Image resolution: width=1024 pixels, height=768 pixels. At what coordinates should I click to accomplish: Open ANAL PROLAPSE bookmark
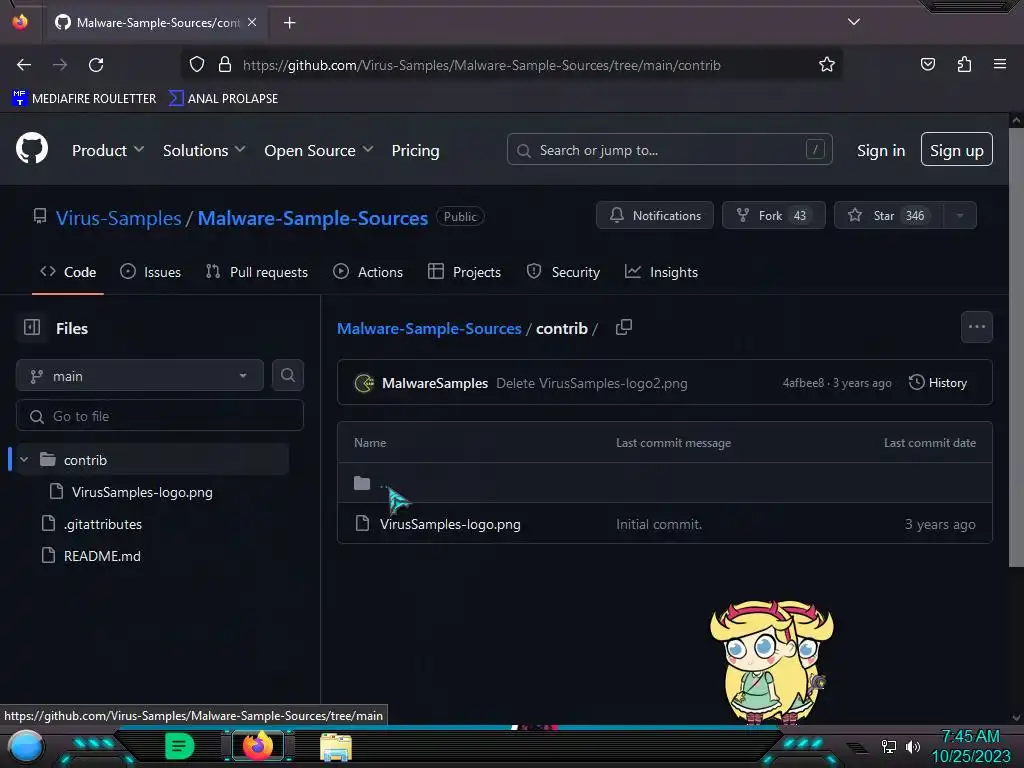[223, 99]
